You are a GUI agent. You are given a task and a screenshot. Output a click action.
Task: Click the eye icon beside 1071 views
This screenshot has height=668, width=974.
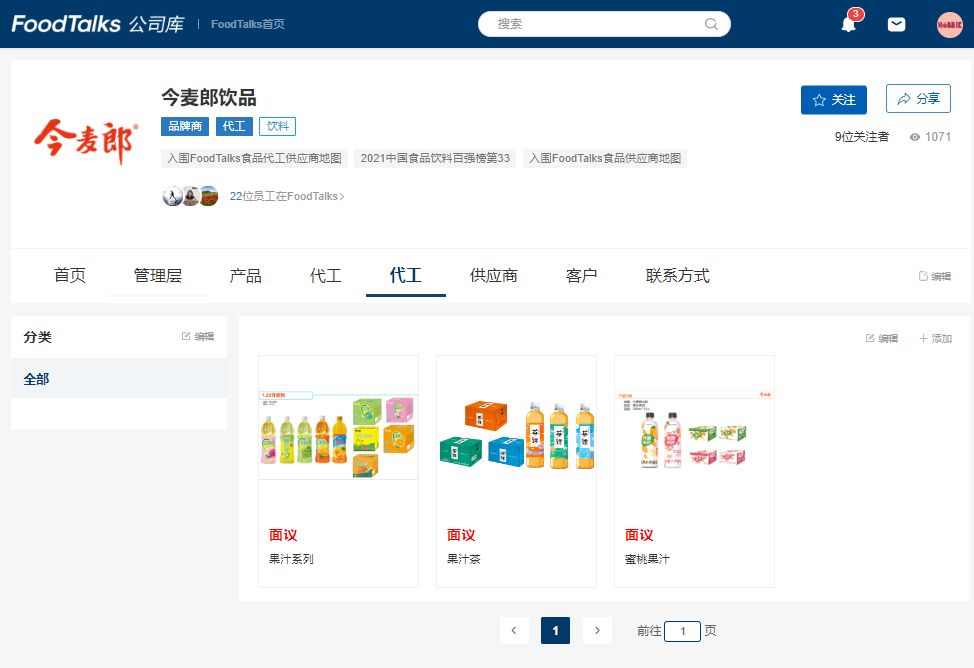tap(914, 137)
